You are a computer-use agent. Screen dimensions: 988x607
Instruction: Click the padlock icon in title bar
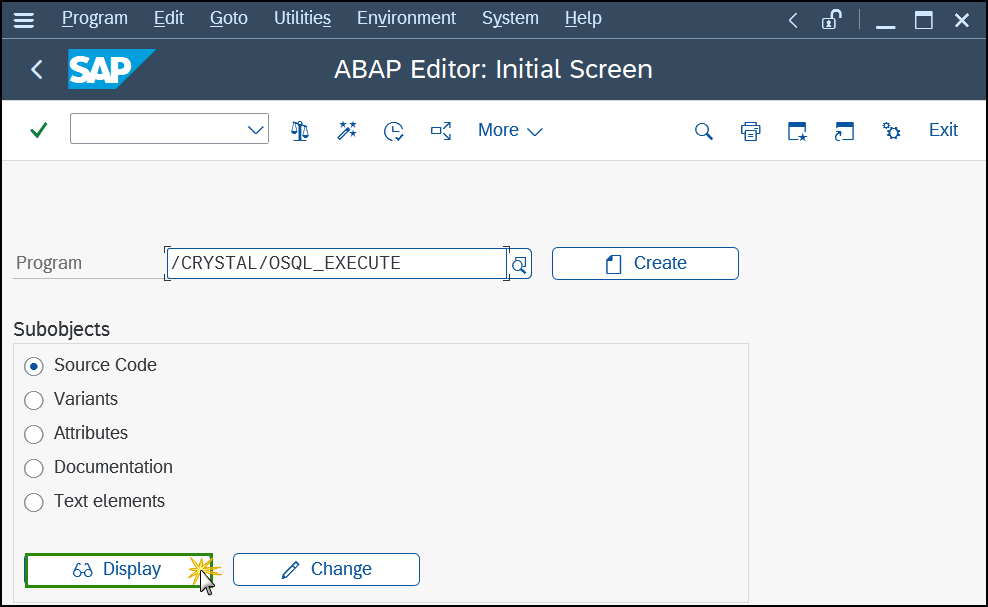831,20
